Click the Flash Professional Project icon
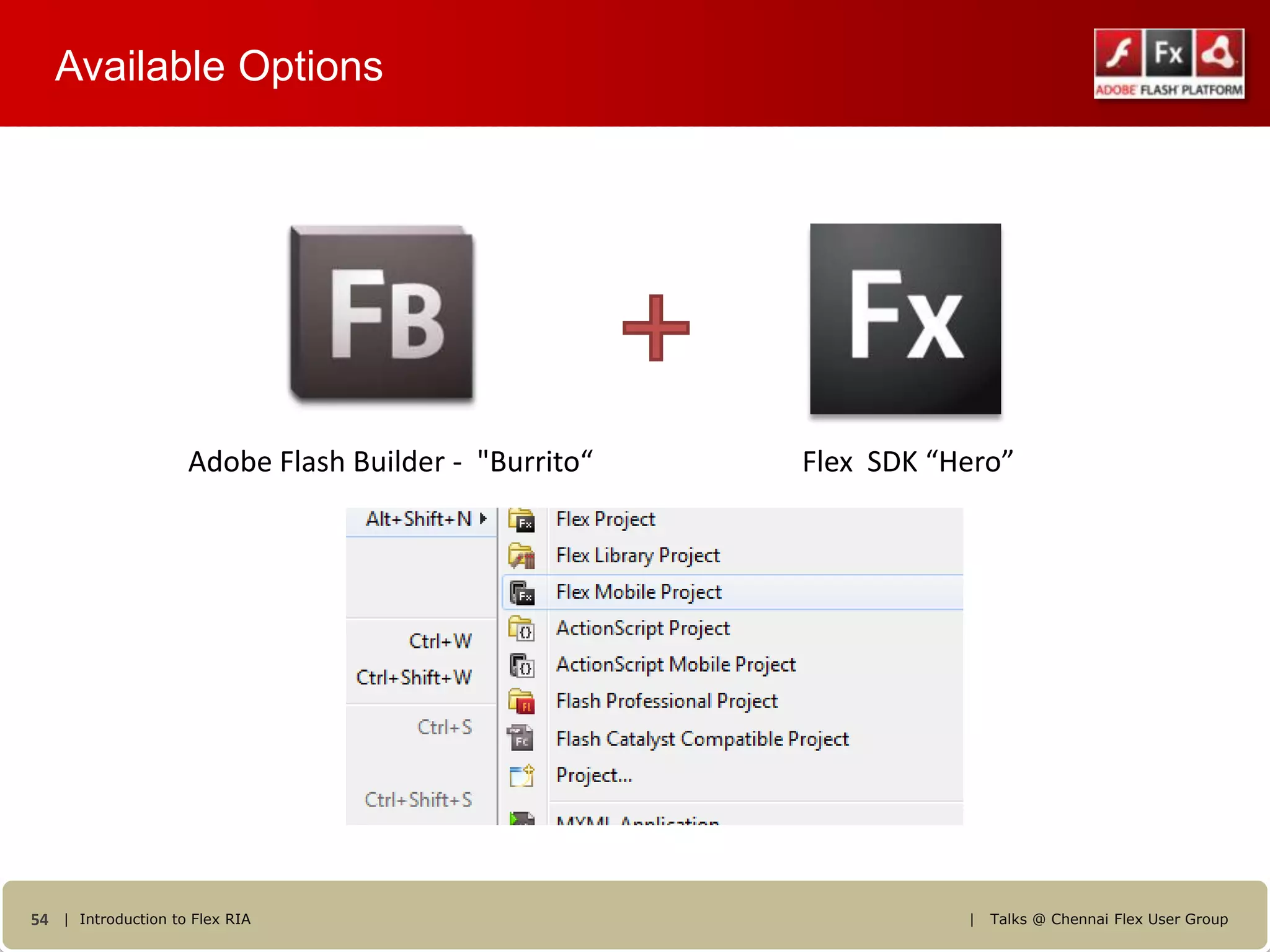Image resolution: width=1270 pixels, height=952 pixels. [x=522, y=702]
